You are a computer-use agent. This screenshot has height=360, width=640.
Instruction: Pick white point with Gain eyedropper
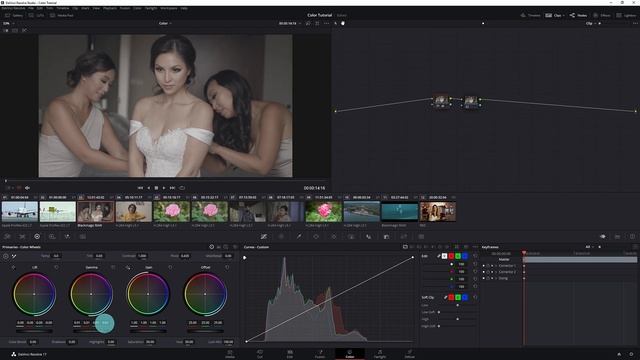click(128, 267)
